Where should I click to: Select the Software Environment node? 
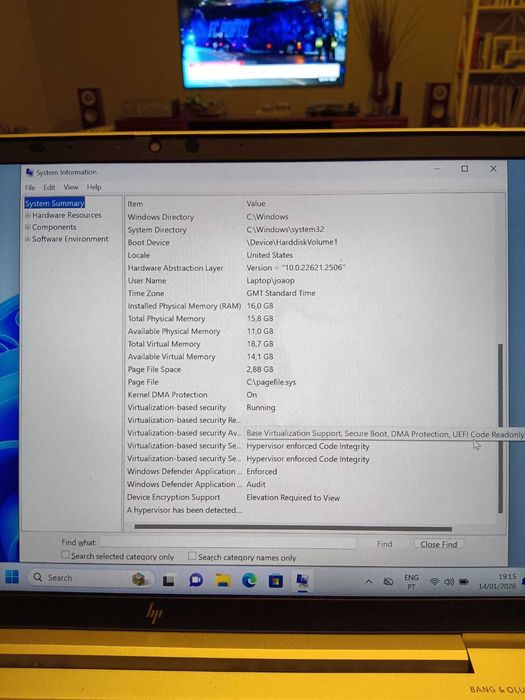(70, 239)
